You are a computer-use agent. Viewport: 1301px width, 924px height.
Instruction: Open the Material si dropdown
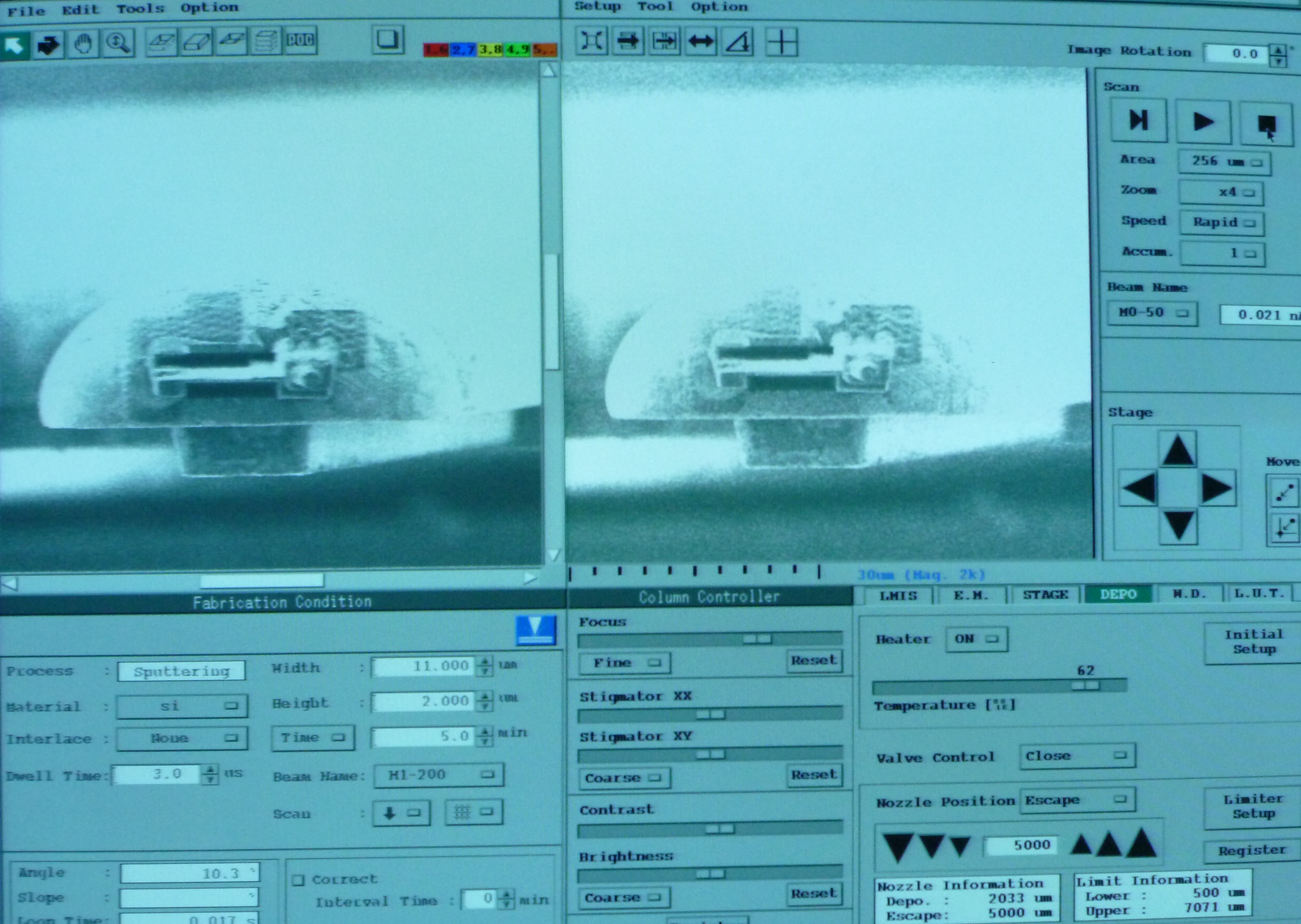(x=182, y=706)
